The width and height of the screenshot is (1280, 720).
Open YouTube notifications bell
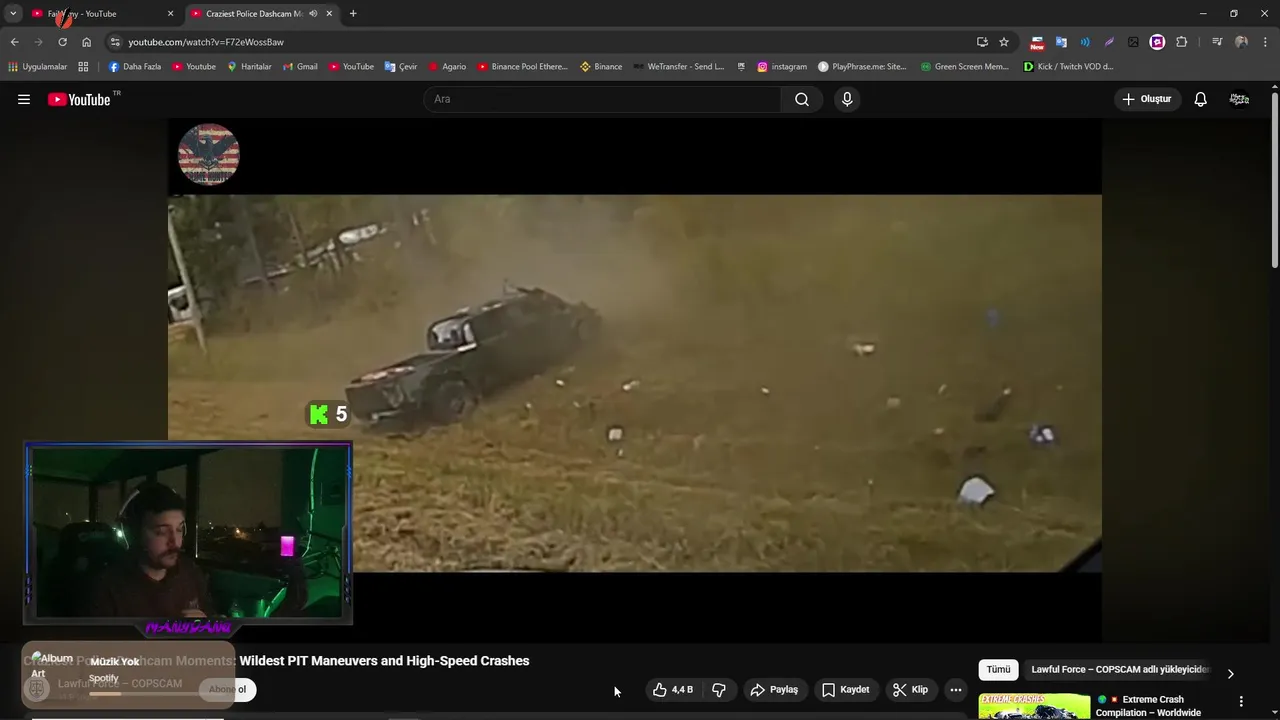click(1201, 99)
